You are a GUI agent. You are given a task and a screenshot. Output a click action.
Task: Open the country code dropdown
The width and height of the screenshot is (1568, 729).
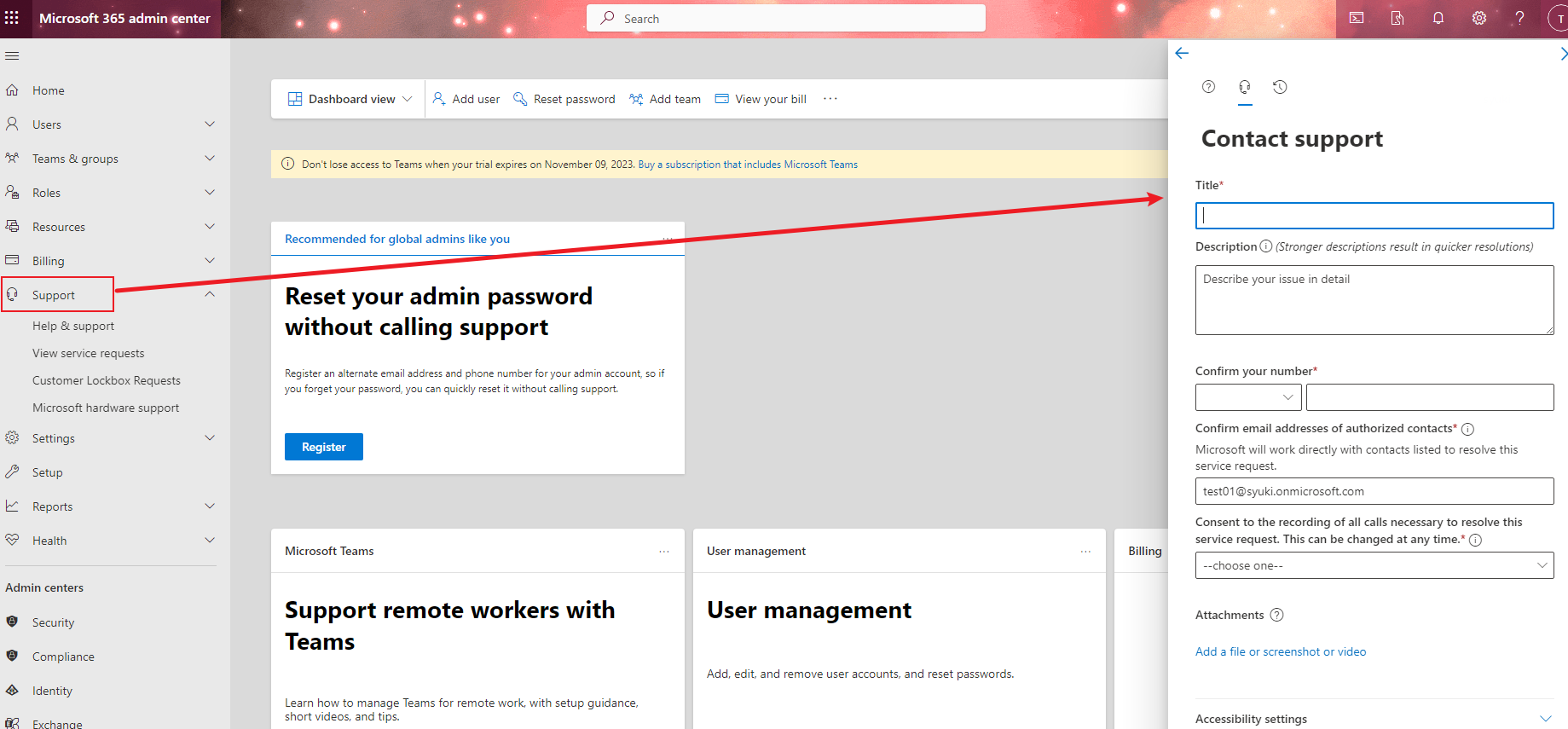(1248, 397)
